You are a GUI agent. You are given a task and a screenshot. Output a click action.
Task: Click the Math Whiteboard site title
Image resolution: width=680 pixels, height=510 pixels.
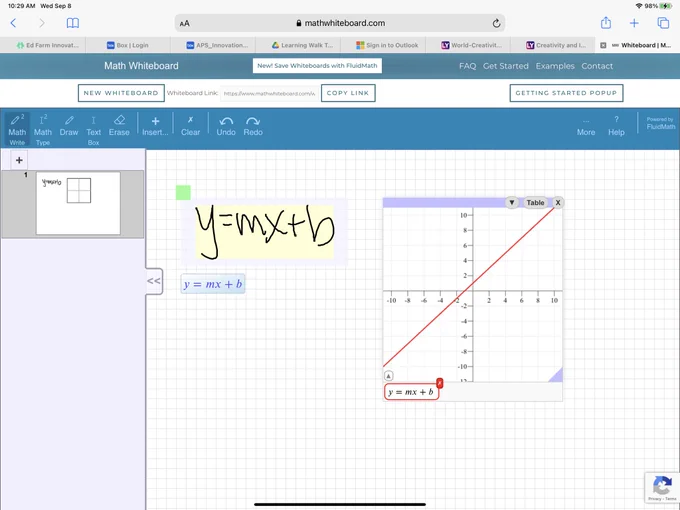[x=141, y=66]
